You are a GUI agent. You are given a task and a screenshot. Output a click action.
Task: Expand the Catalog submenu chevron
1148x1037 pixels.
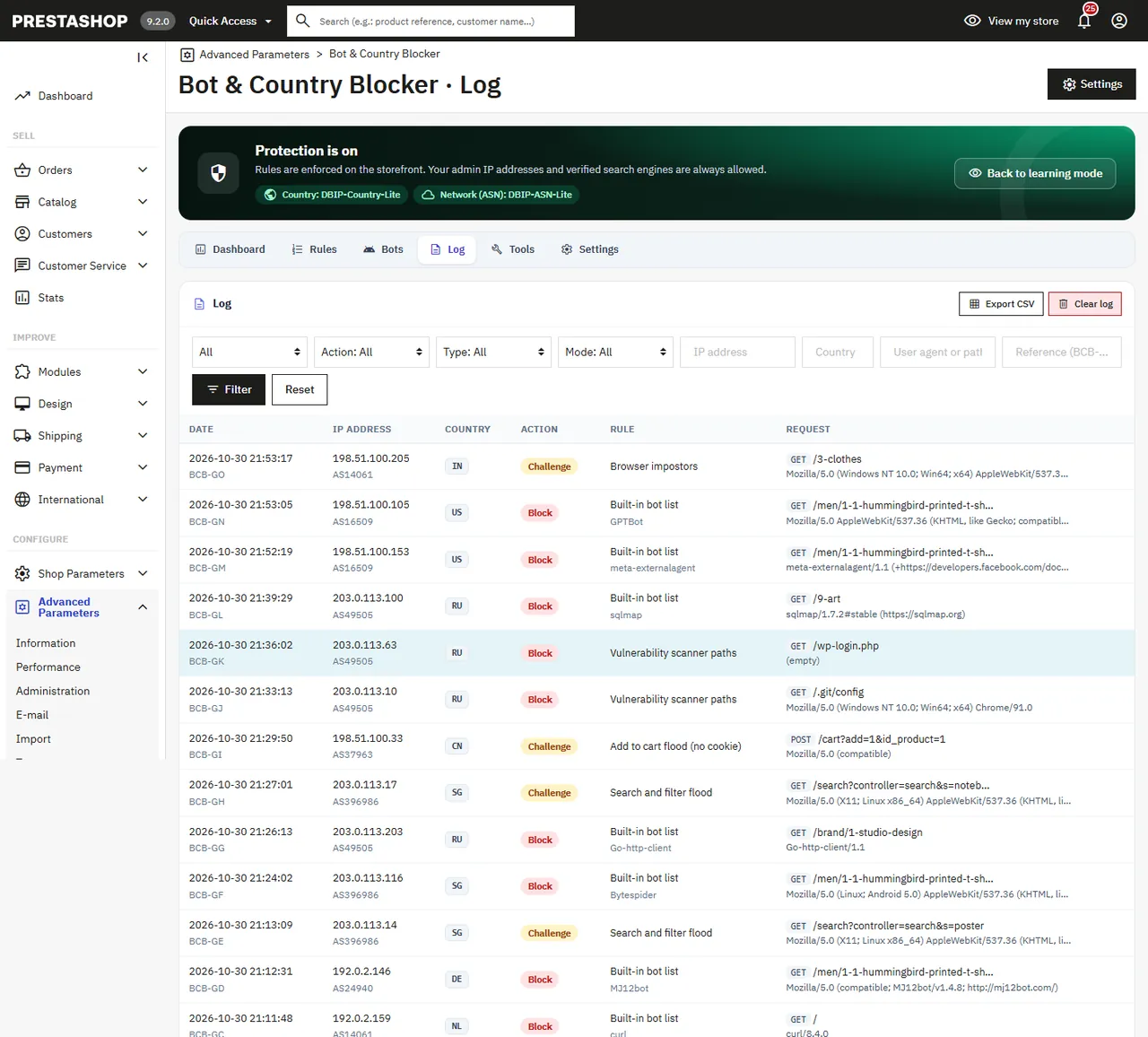click(x=143, y=202)
